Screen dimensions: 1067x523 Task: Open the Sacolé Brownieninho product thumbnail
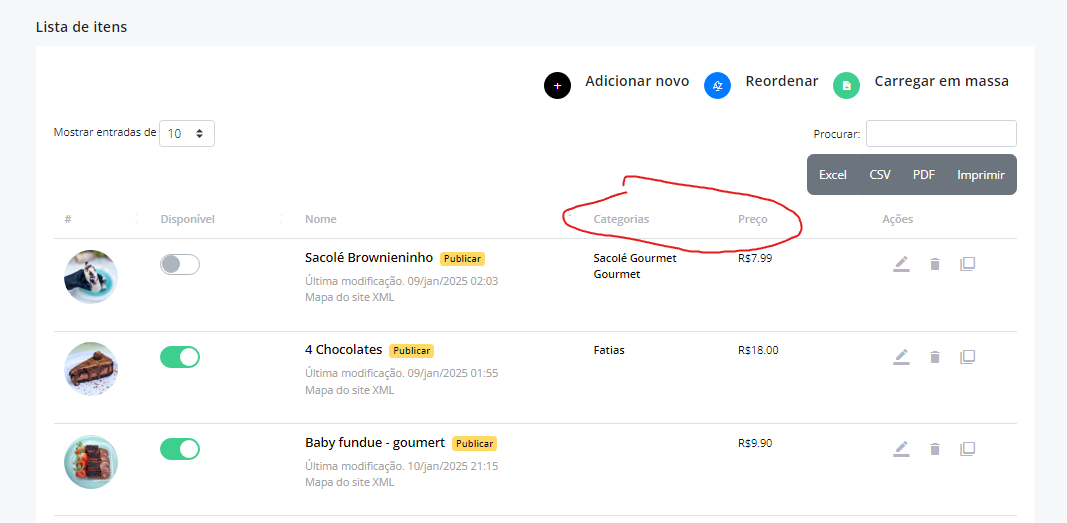click(91, 276)
